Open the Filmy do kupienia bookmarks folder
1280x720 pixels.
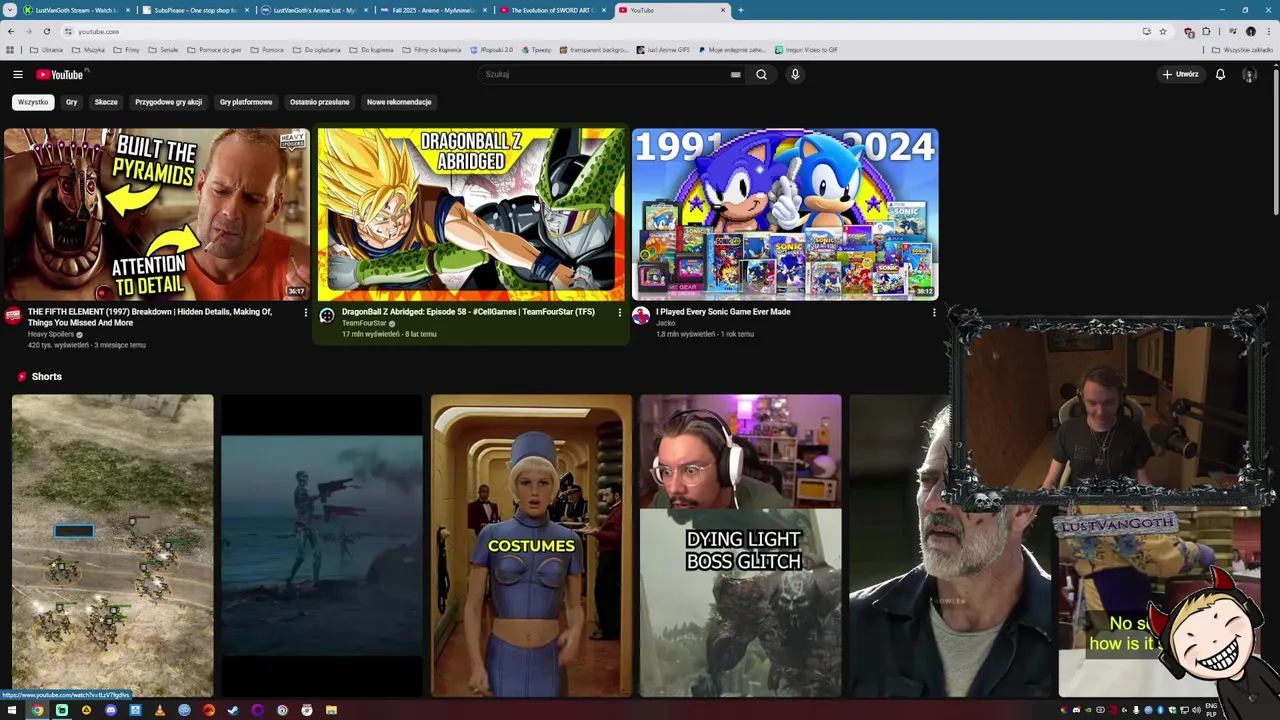pyautogui.click(x=432, y=50)
